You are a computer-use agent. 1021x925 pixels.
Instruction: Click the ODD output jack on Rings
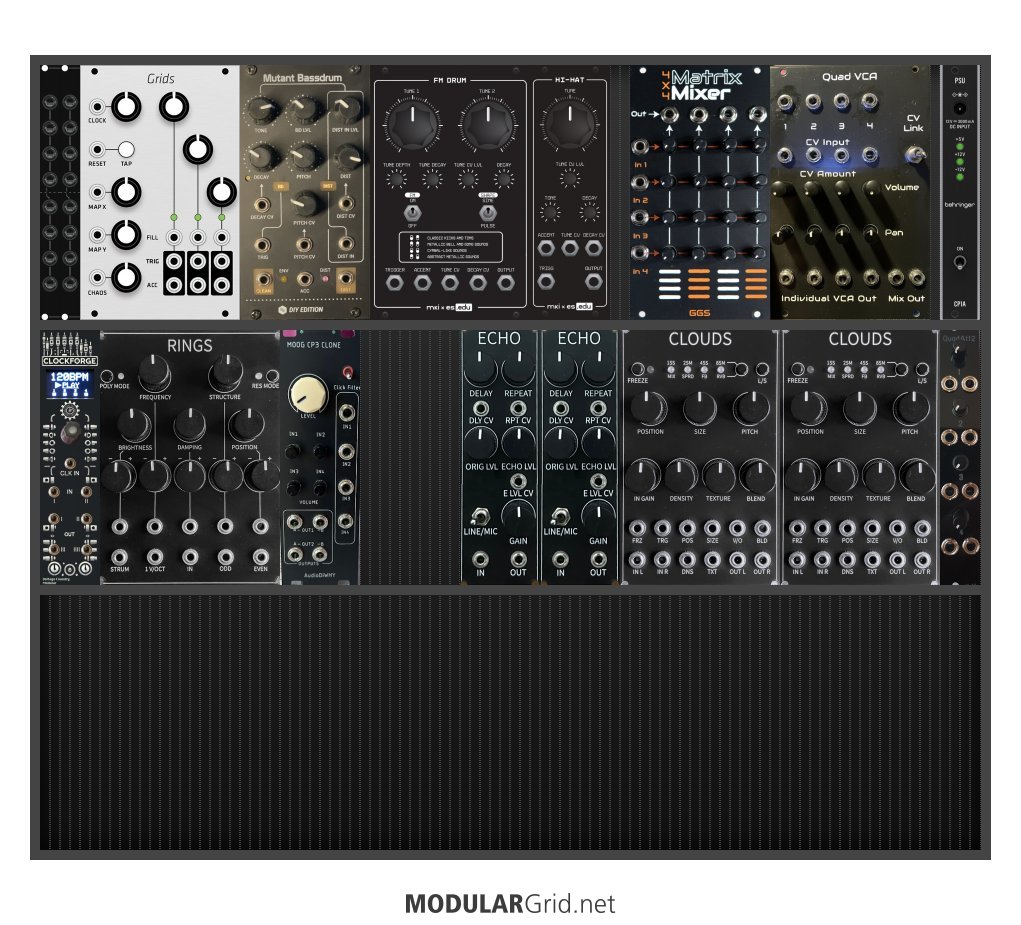(x=225, y=557)
